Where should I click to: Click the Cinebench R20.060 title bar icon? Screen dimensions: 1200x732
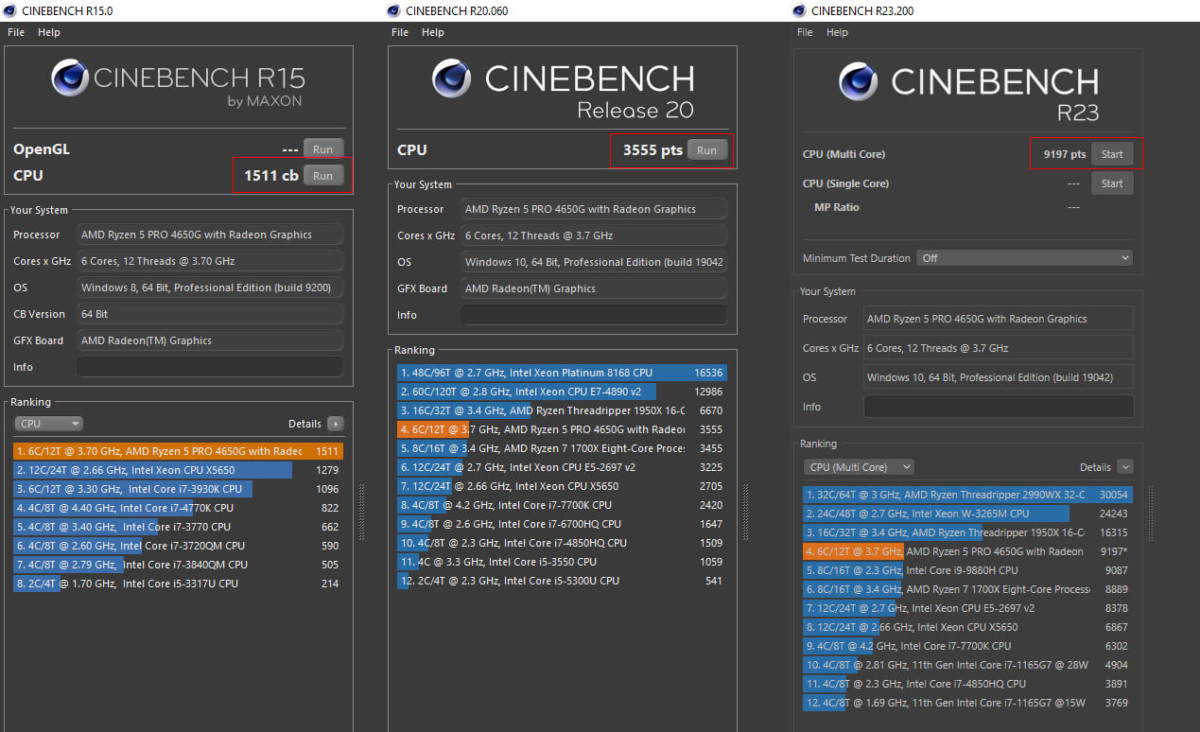point(395,11)
